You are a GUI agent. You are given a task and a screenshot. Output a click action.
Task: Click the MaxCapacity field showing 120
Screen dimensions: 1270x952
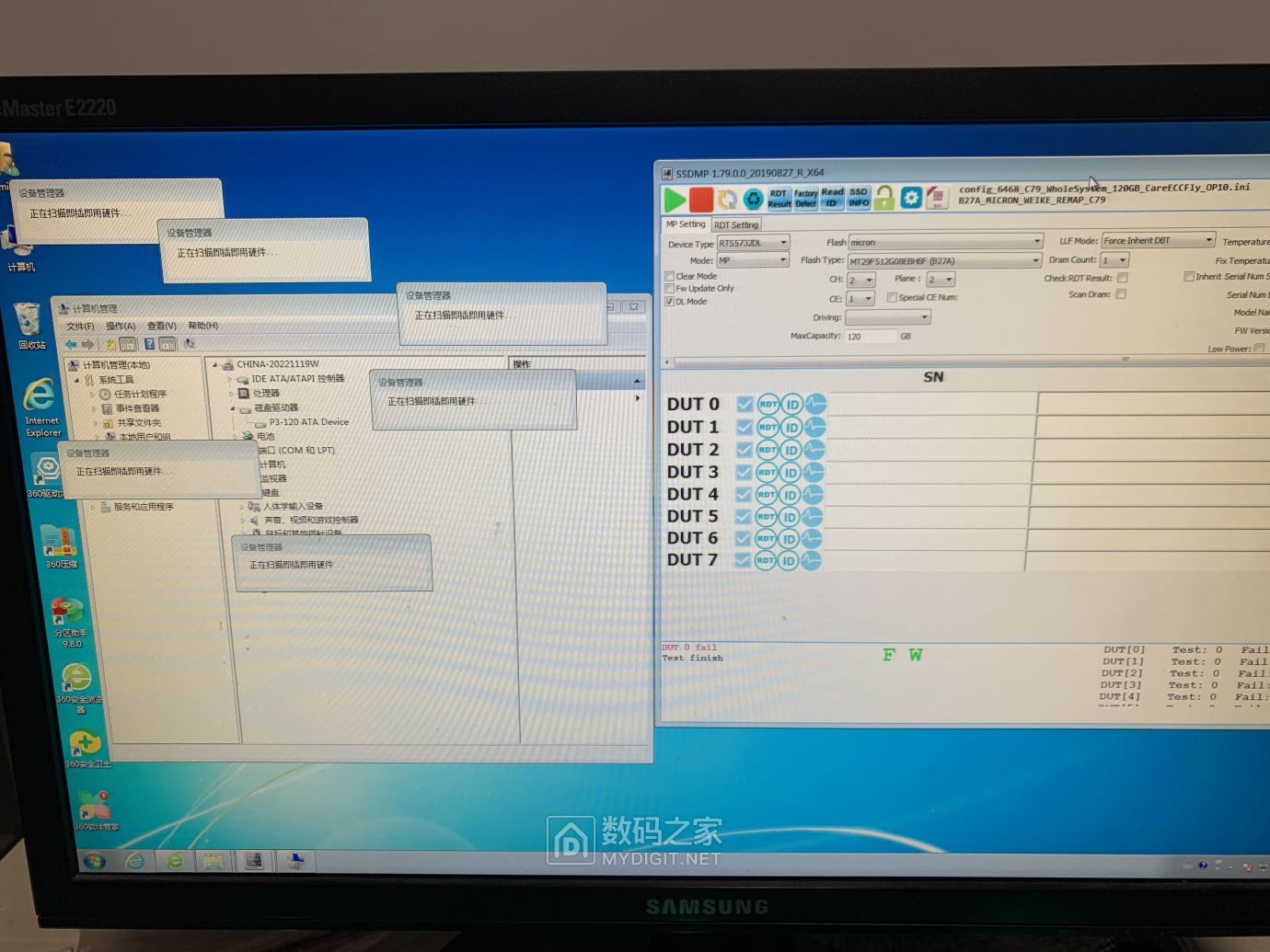870,336
